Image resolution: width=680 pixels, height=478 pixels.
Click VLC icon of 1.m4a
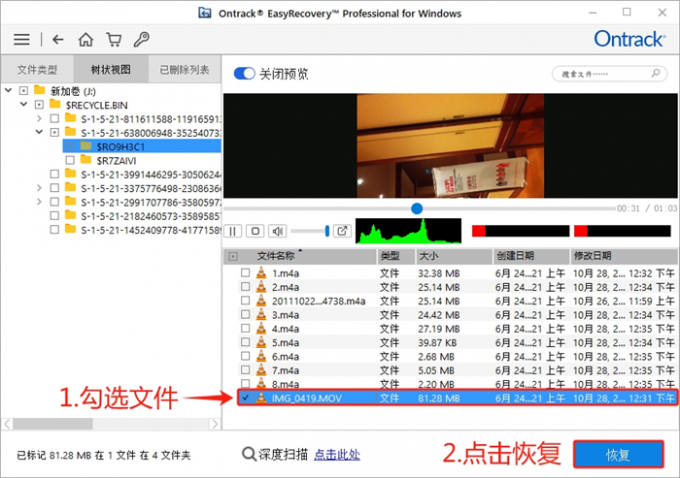tap(261, 273)
